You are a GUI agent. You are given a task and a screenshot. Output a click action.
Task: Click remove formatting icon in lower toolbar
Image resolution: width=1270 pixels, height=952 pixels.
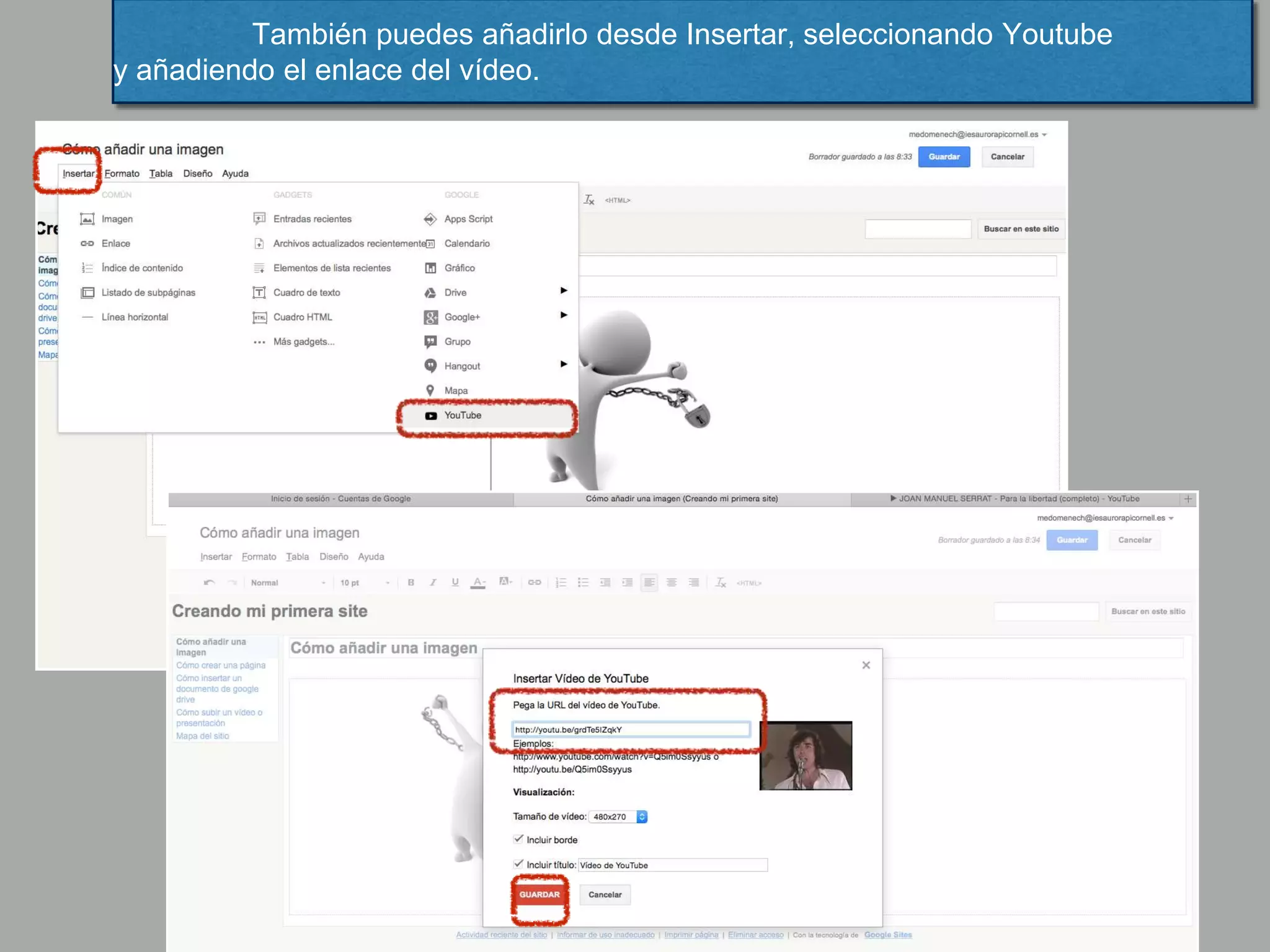pos(721,582)
